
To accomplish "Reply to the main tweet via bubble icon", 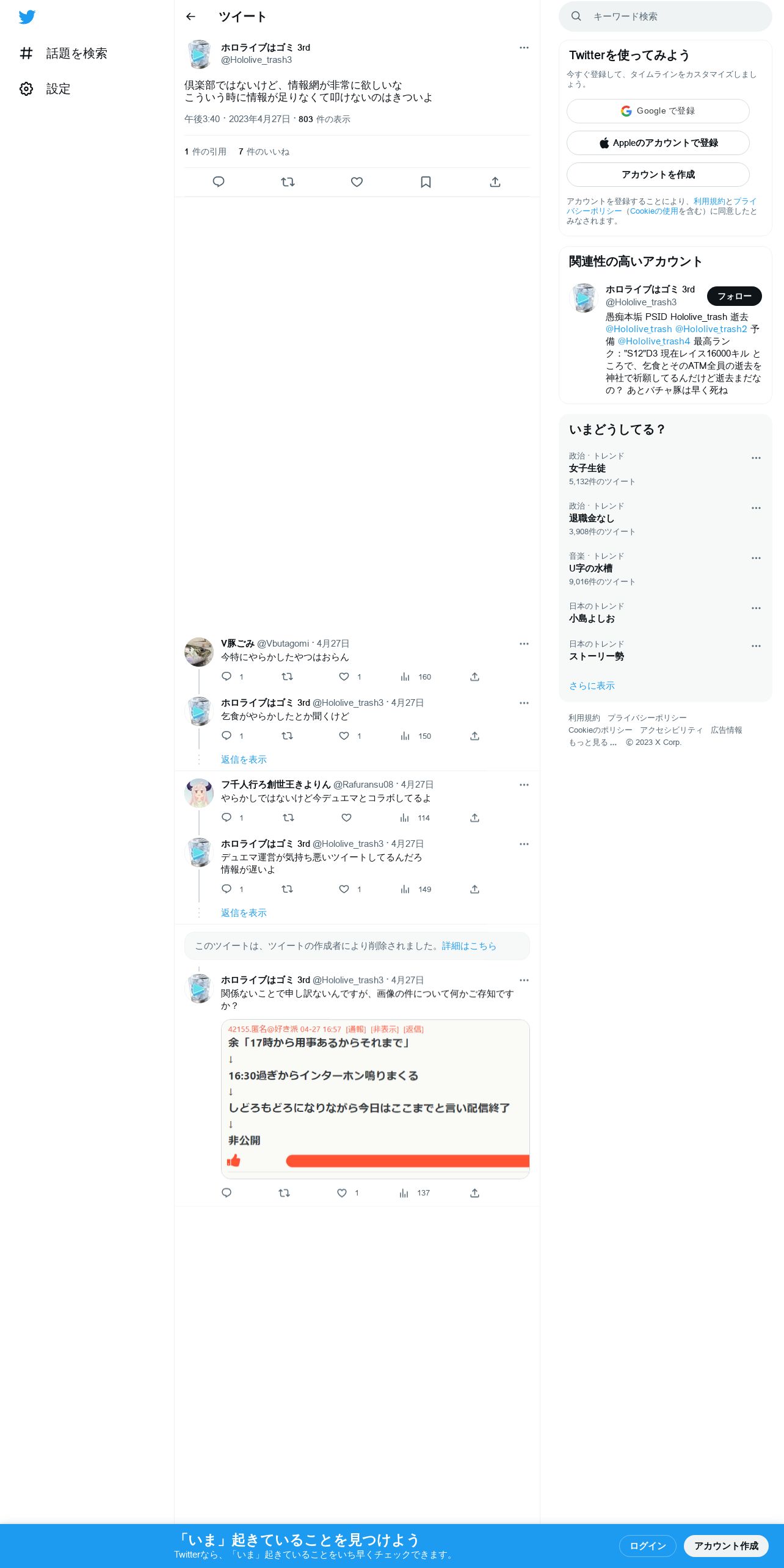I will click(219, 182).
